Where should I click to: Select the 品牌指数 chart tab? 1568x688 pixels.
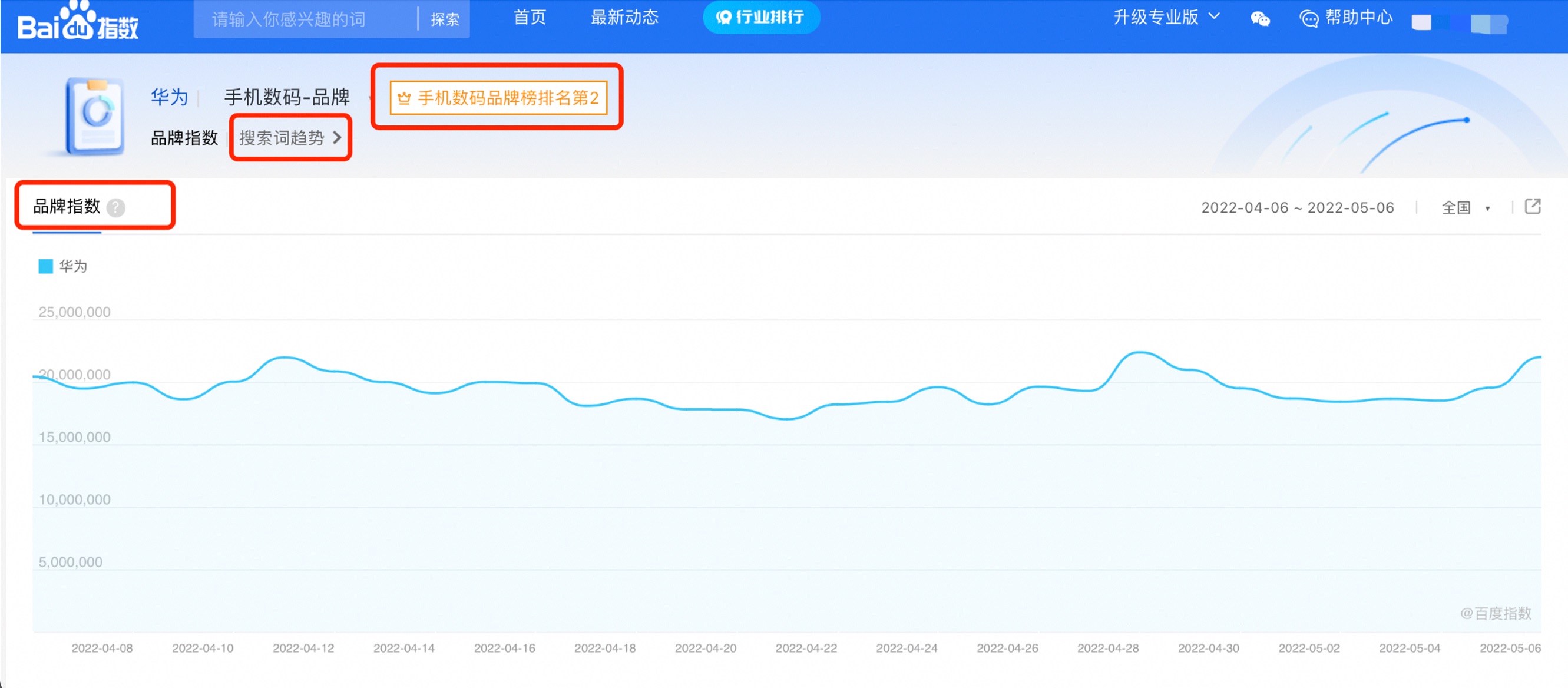click(x=67, y=206)
